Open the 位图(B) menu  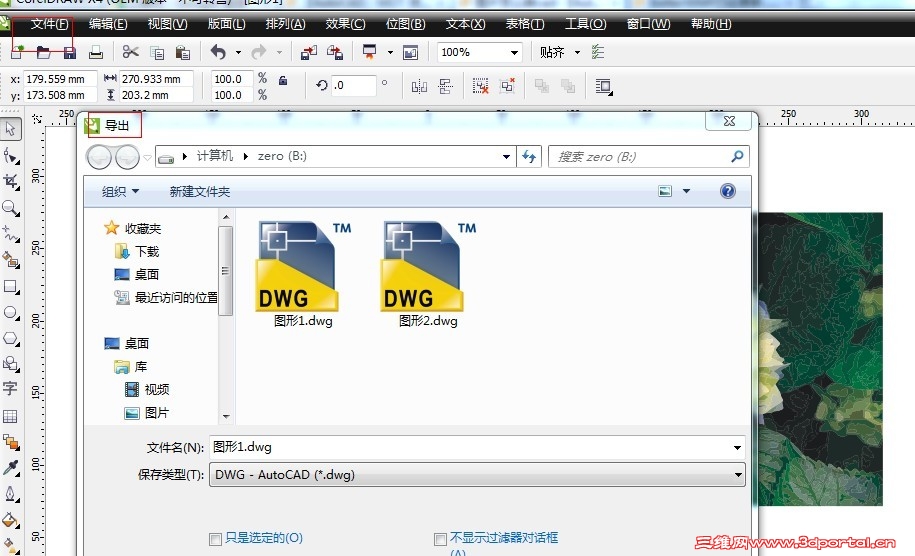(x=406, y=24)
